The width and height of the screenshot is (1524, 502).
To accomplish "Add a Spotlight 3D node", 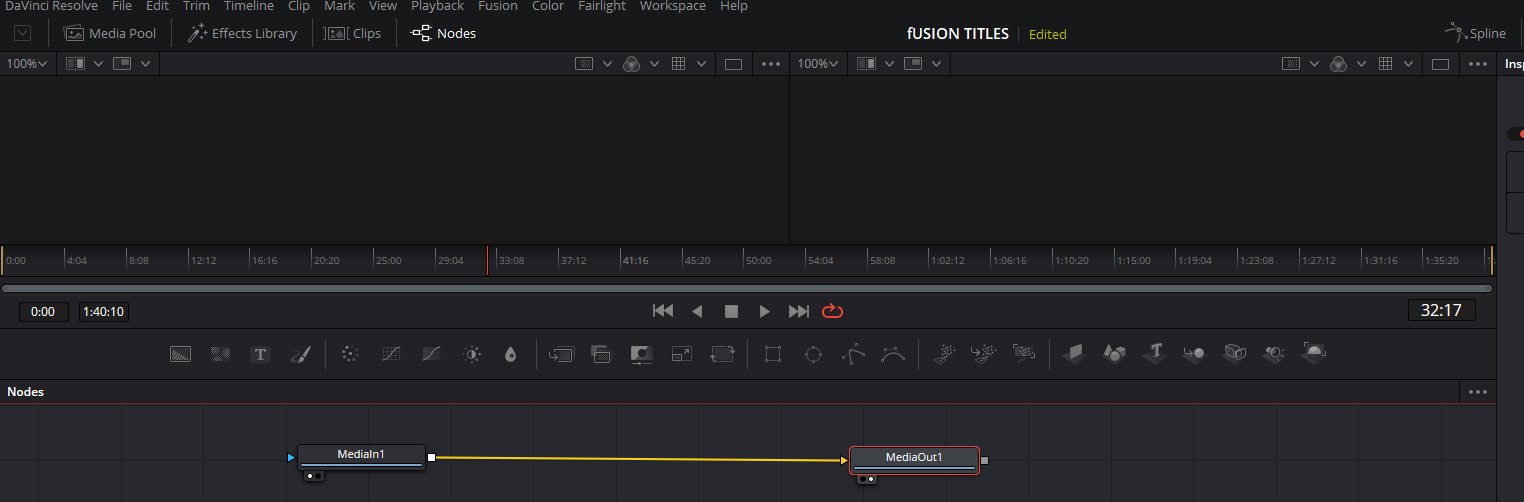I will click(1274, 353).
